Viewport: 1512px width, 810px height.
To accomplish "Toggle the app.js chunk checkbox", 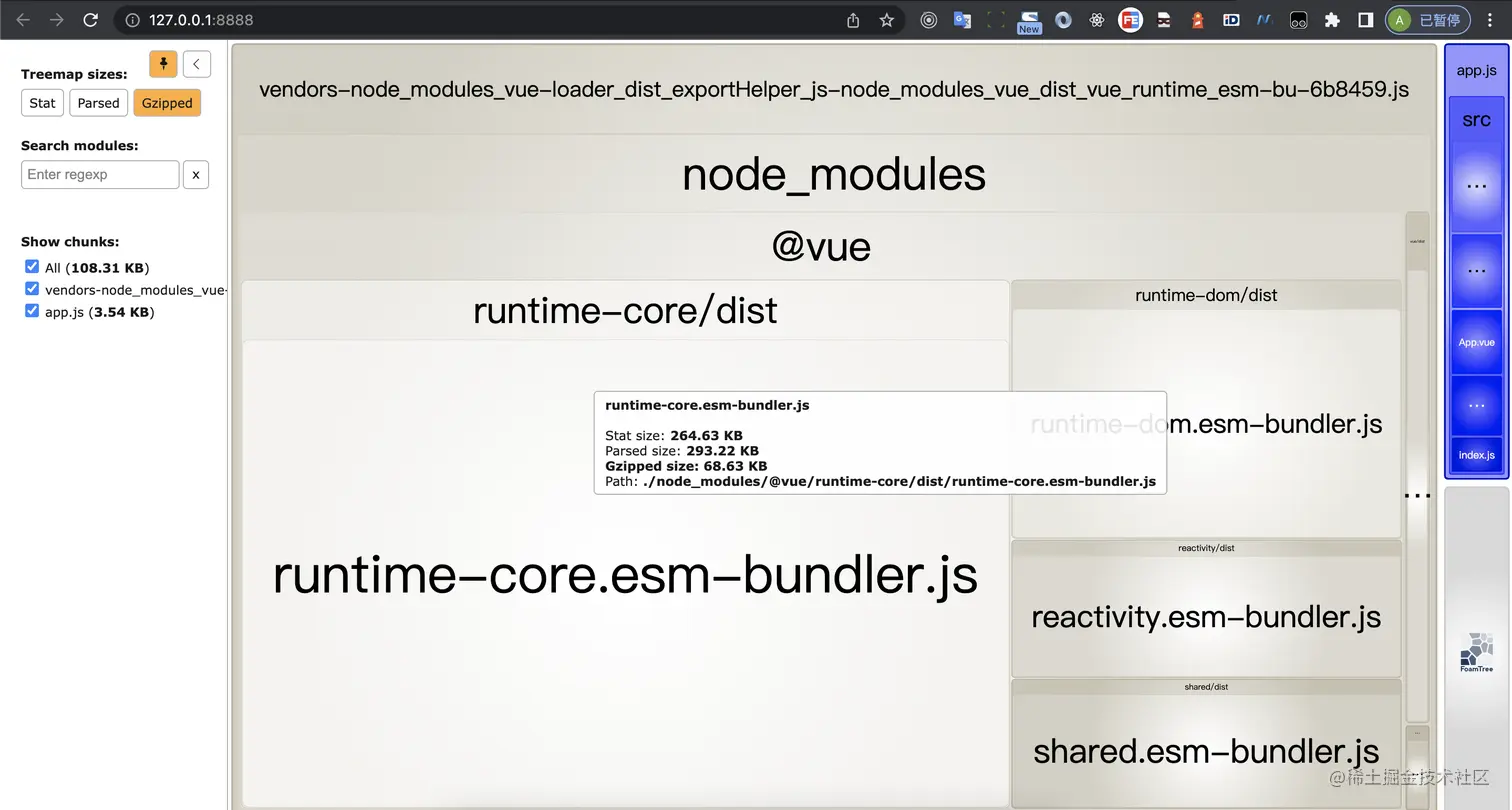I will 32,311.
